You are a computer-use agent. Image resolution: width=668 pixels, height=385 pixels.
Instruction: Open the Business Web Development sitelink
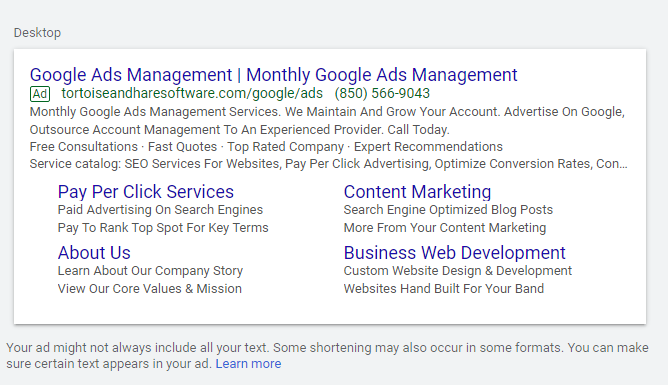click(455, 253)
